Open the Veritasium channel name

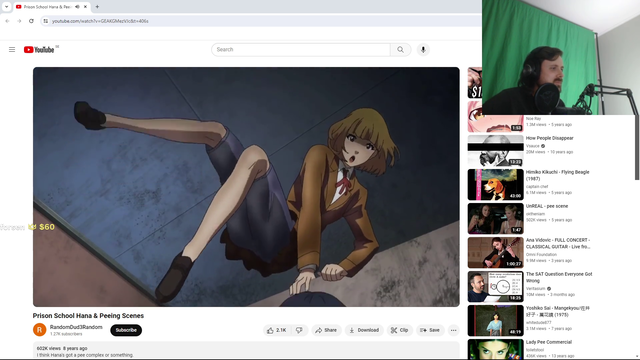coord(536,289)
